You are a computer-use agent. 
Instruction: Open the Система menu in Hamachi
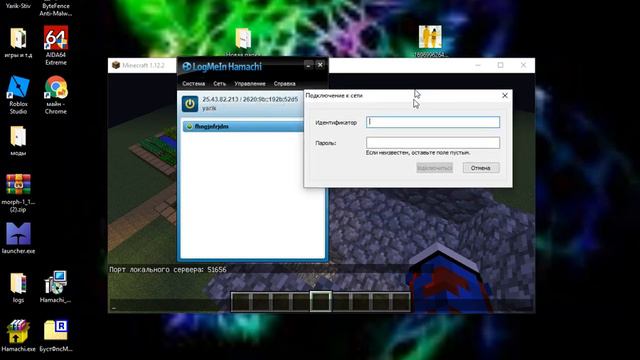193,84
